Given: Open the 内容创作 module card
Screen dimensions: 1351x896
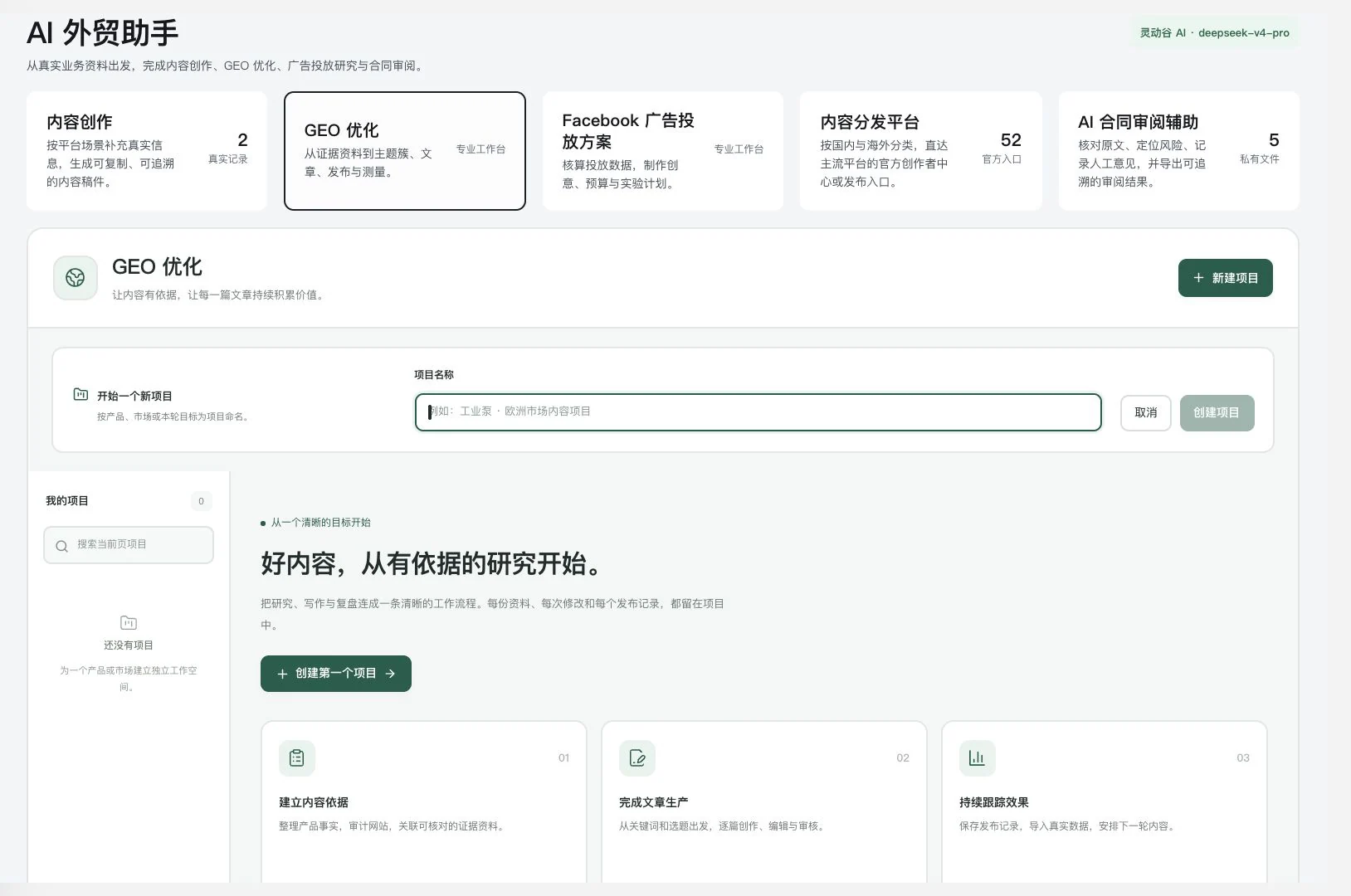Looking at the screenshot, I should 147,151.
